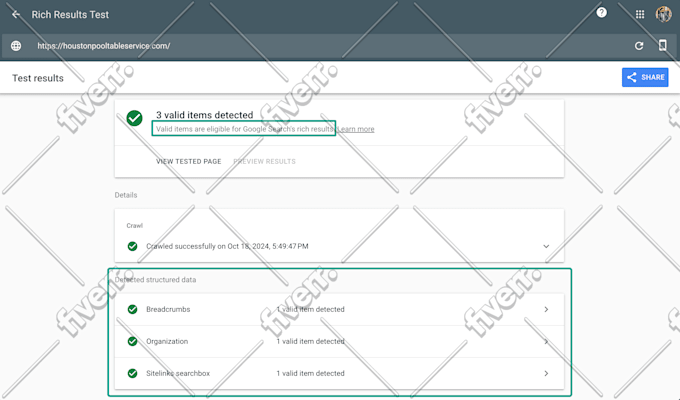Click the Crawl label above the crawl row
The height and width of the screenshot is (400, 680).
134,226
